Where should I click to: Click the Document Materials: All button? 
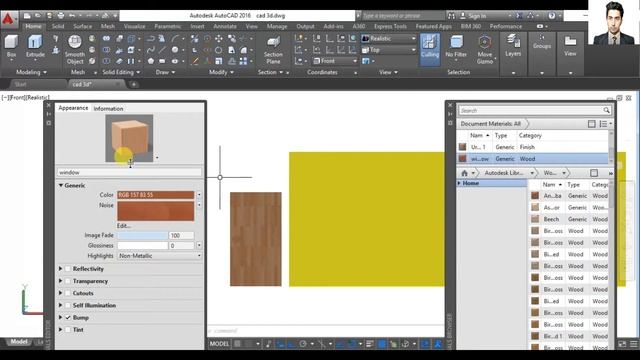click(491, 124)
